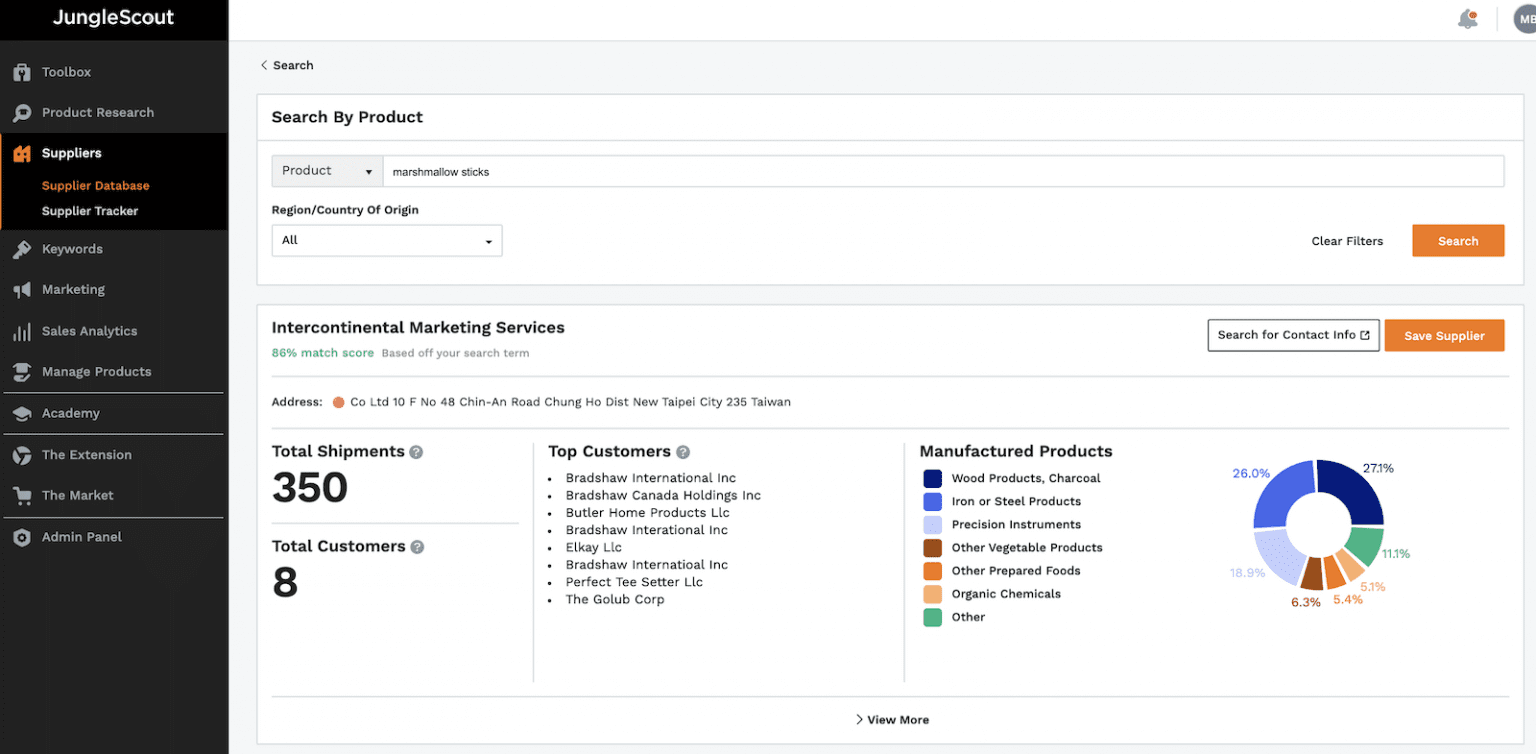Open the Keywords tool from the sidebar
The image size is (1536, 754).
[x=22, y=248]
